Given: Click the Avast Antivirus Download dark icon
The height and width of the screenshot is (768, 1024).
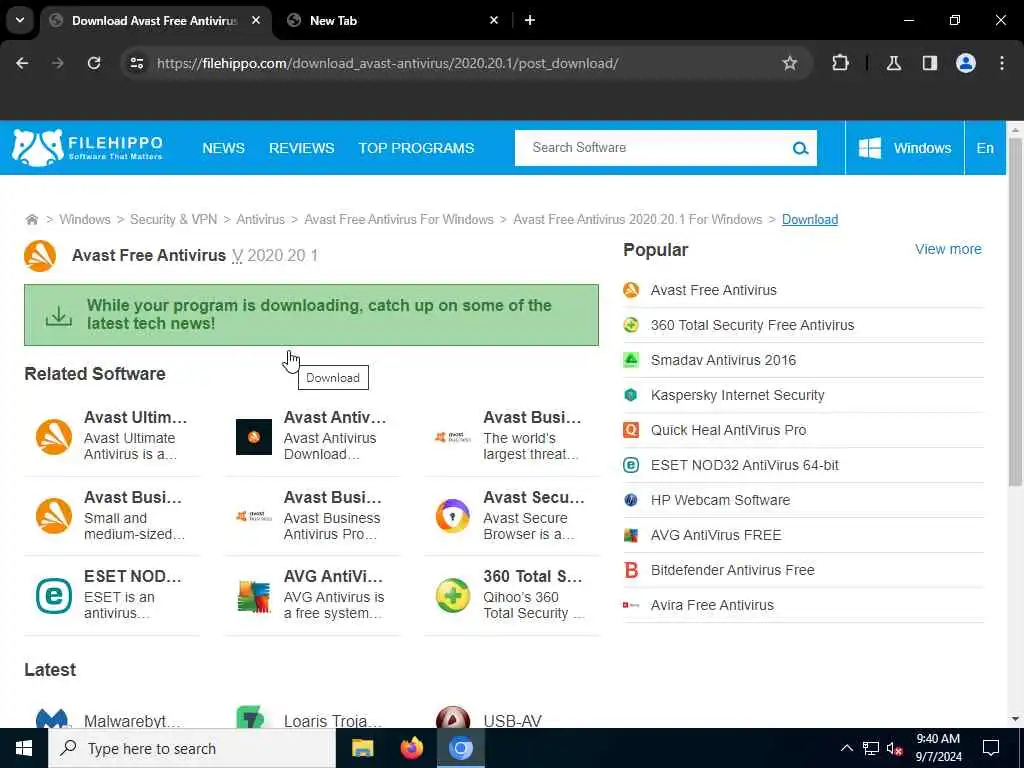Looking at the screenshot, I should point(253,436).
